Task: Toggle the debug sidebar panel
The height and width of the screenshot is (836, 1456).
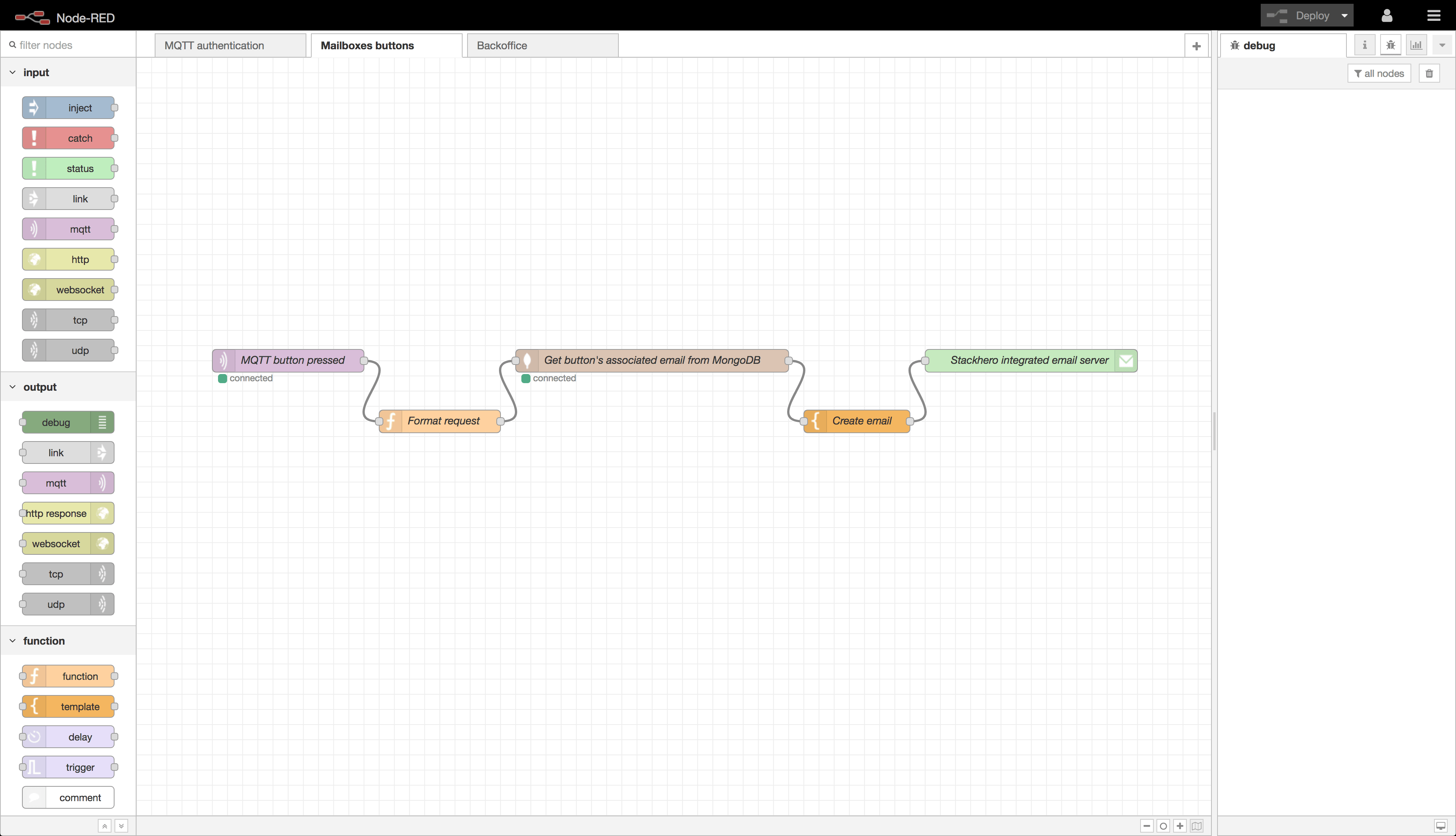Action: click(x=1390, y=44)
